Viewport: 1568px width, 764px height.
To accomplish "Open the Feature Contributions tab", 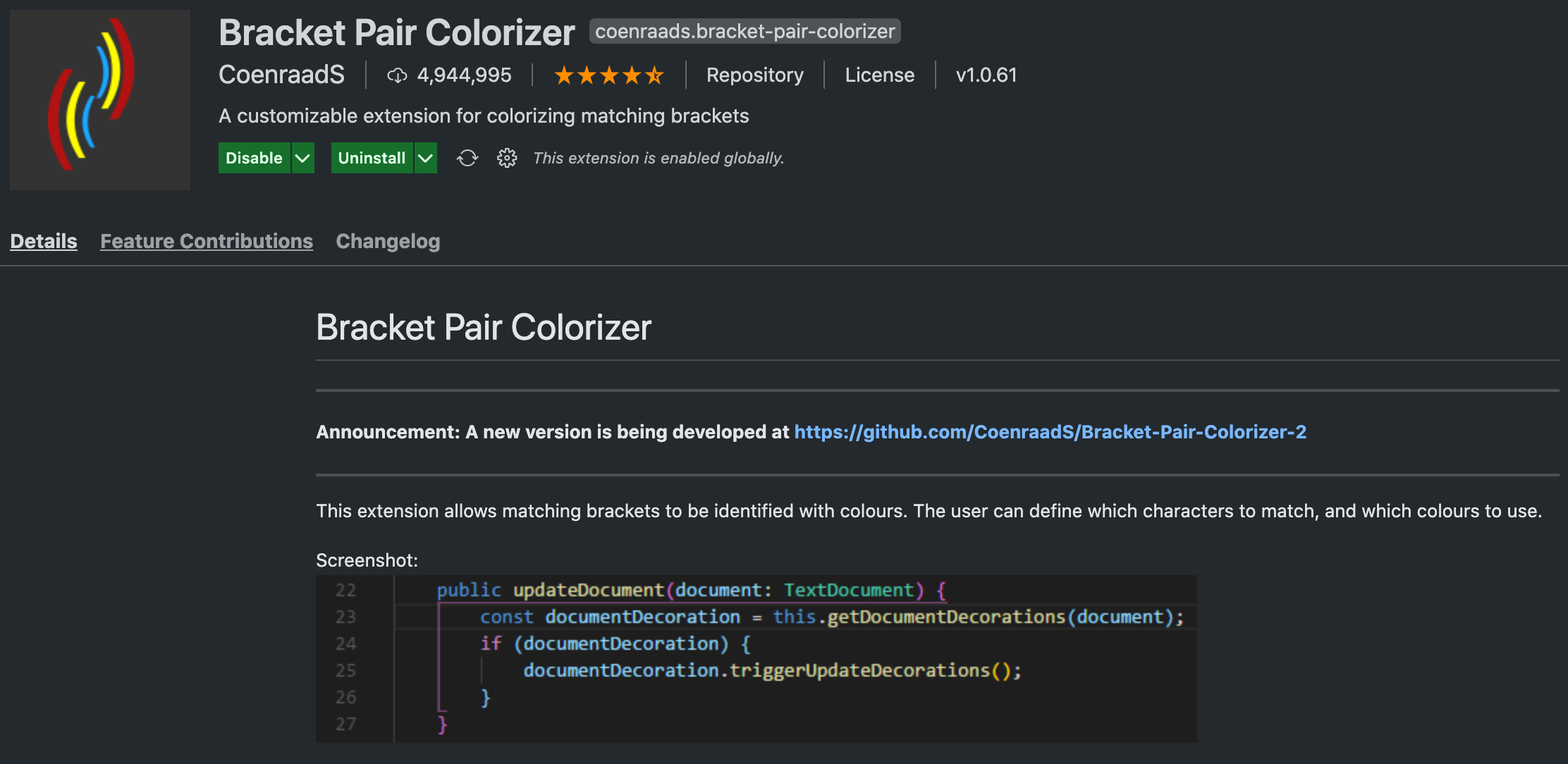I will pos(207,241).
